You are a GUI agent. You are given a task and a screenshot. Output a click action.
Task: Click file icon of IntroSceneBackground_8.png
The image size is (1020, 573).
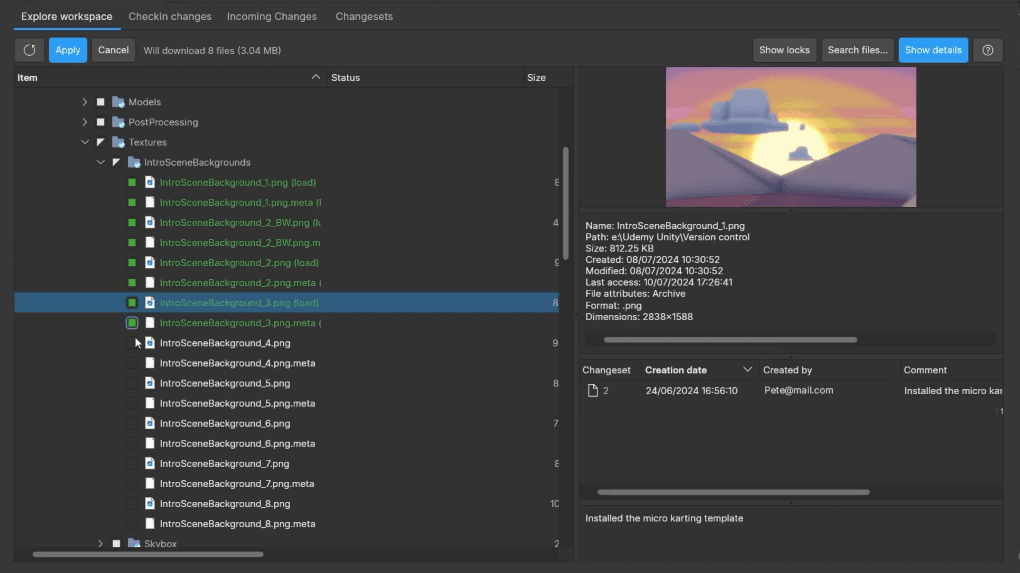pyautogui.click(x=150, y=504)
